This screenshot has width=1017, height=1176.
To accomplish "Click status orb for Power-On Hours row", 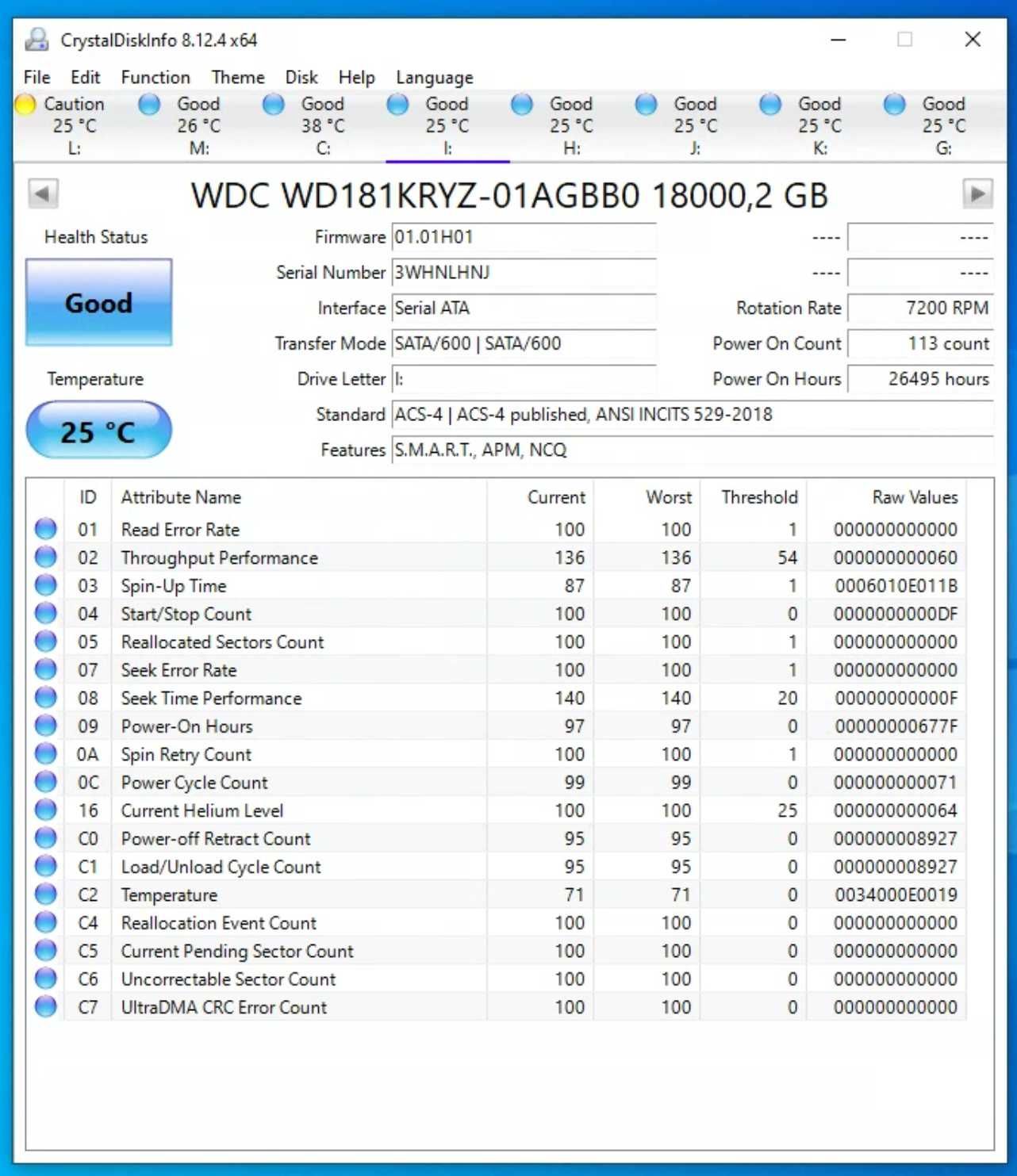I will (46, 726).
